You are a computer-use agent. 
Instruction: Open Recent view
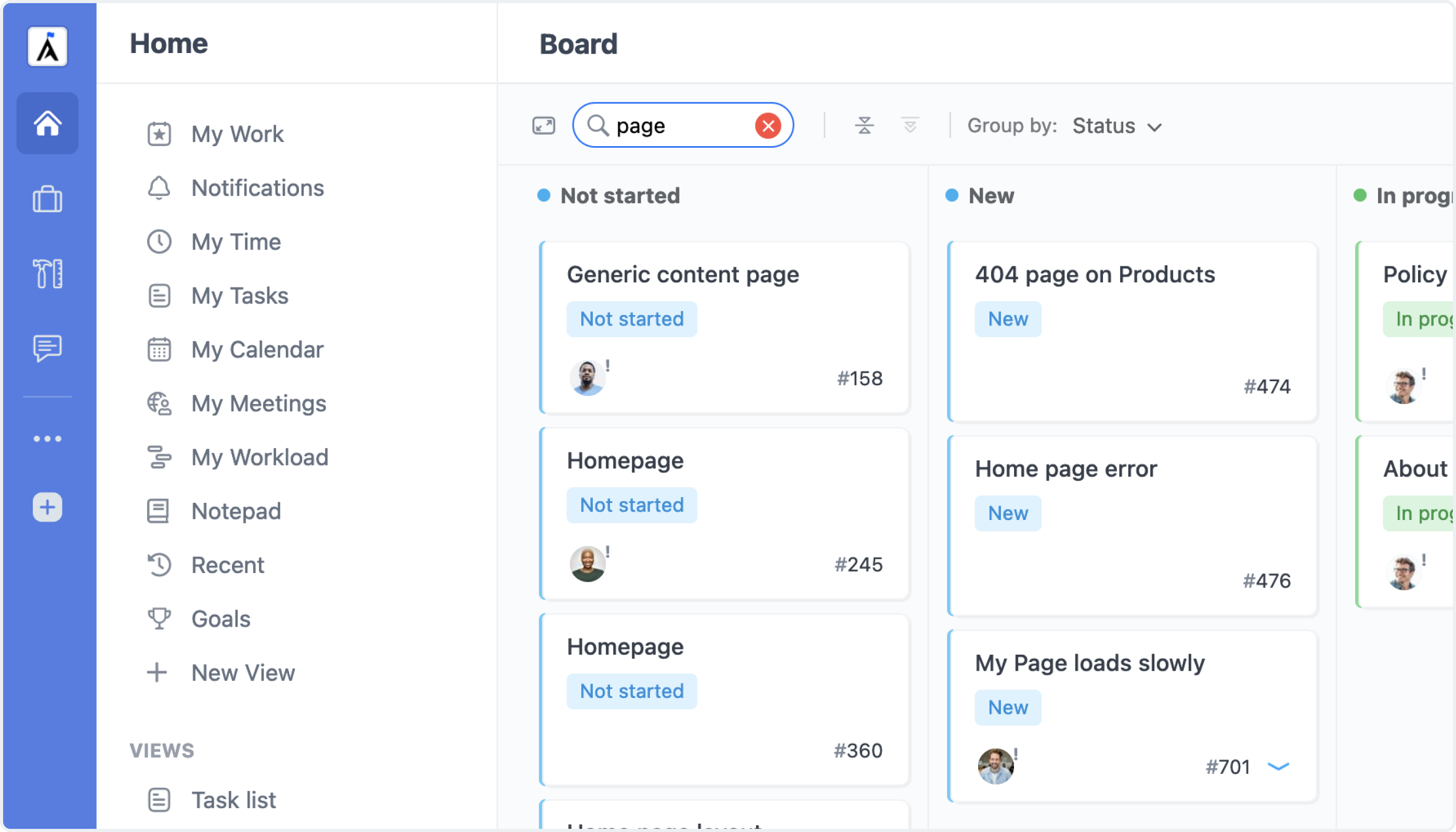click(227, 565)
